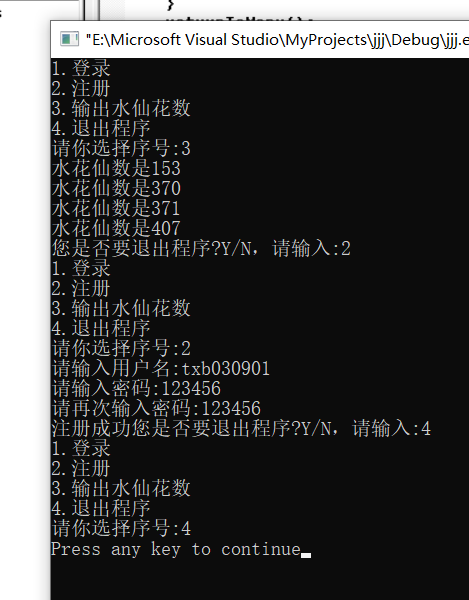The width and height of the screenshot is (469, 600).
Task: Select the output line 水花仙数是153
Action: pyautogui.click(x=116, y=168)
